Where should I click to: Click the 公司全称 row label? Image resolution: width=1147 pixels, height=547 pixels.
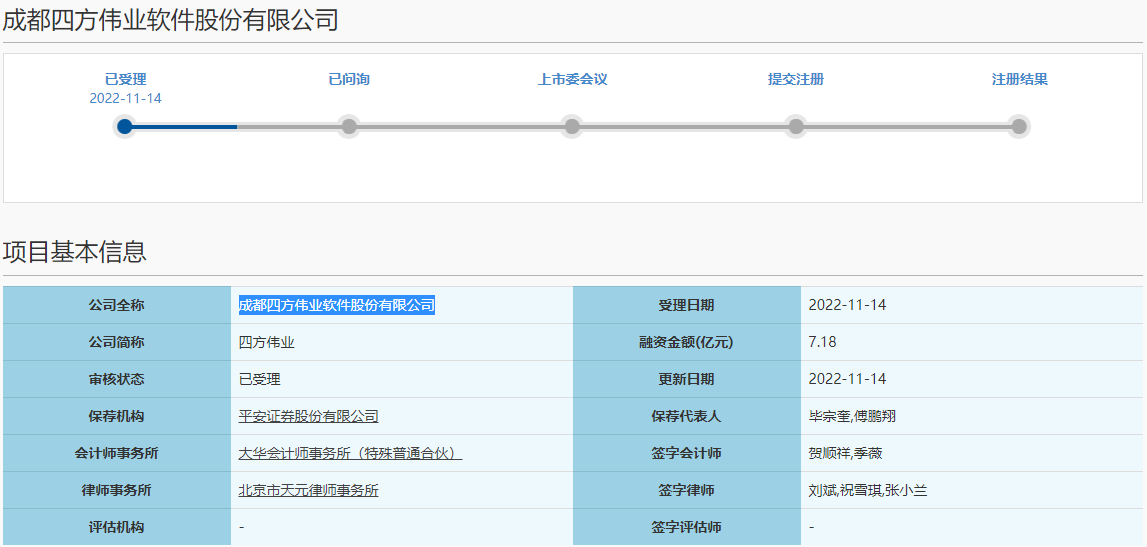point(116,305)
